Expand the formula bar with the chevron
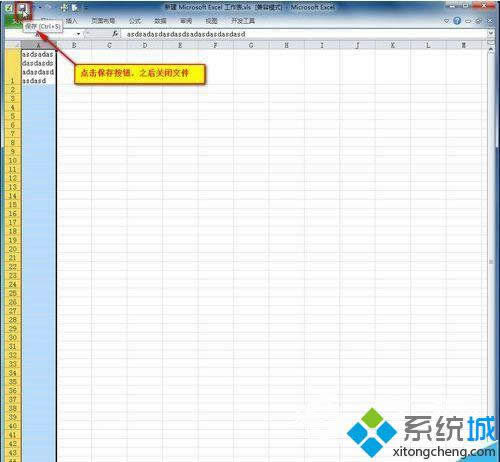500x462 pixels. [x=491, y=33]
